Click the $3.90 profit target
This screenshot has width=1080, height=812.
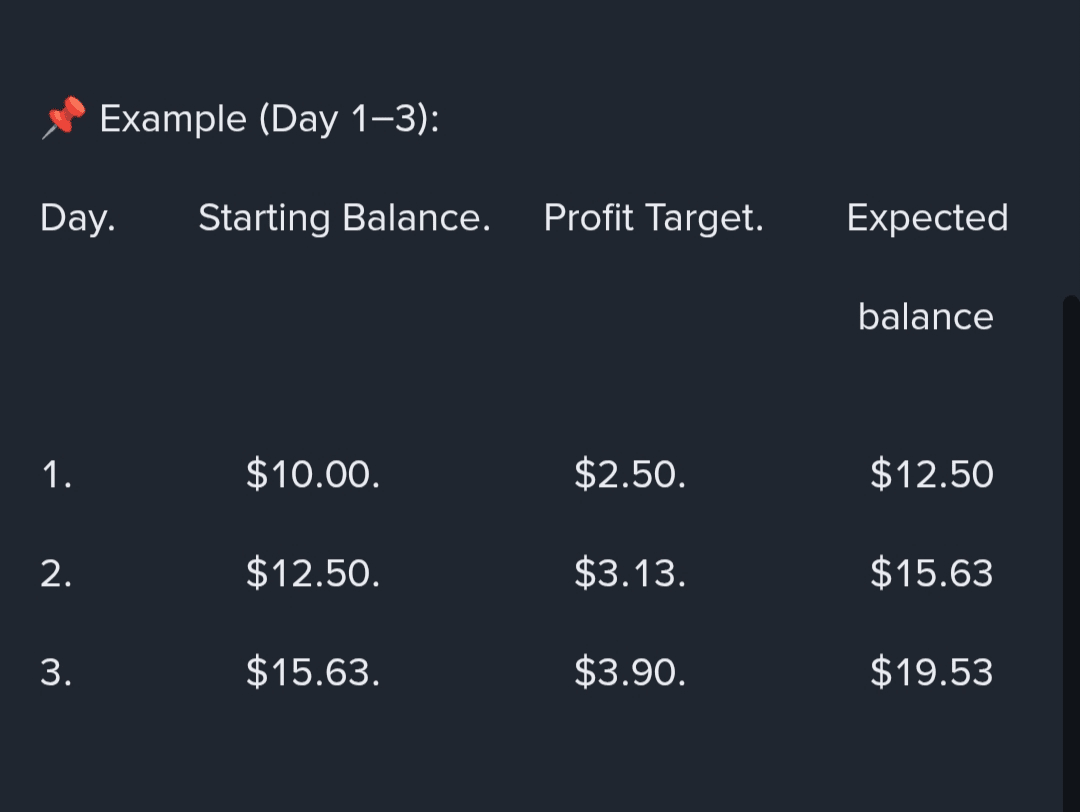coord(630,672)
